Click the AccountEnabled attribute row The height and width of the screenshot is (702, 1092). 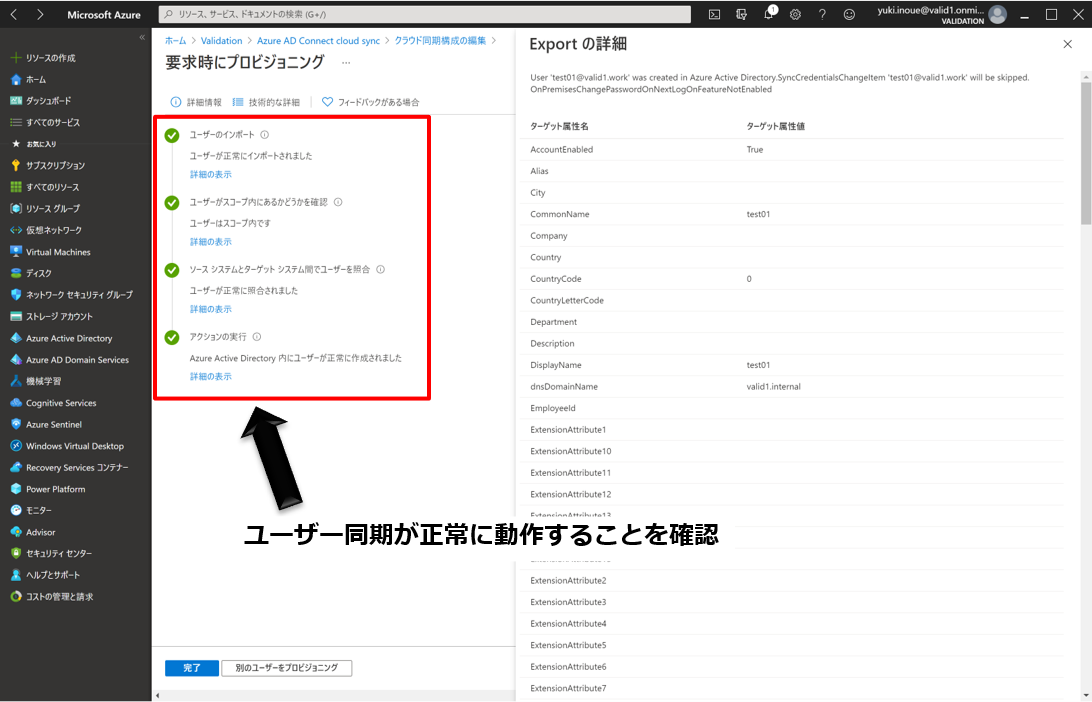pyautogui.click(x=792, y=150)
